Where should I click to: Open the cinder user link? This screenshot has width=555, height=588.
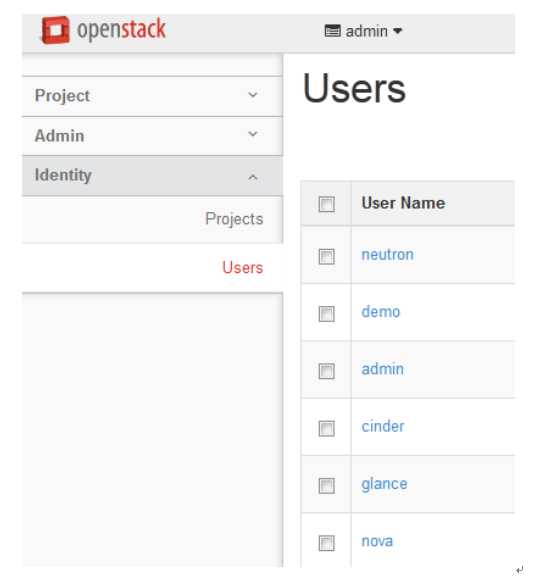[382, 426]
